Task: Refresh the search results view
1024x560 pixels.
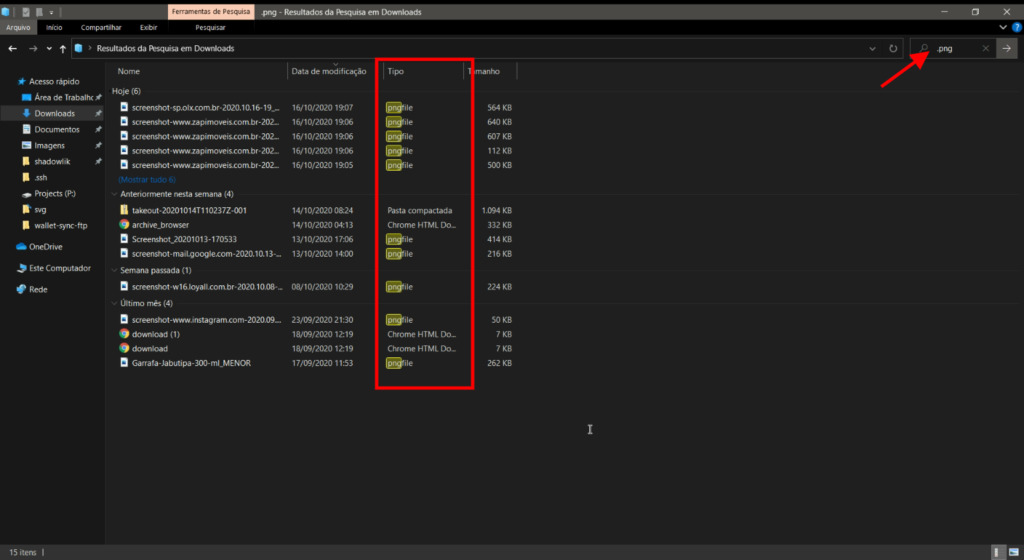Action: click(x=895, y=48)
